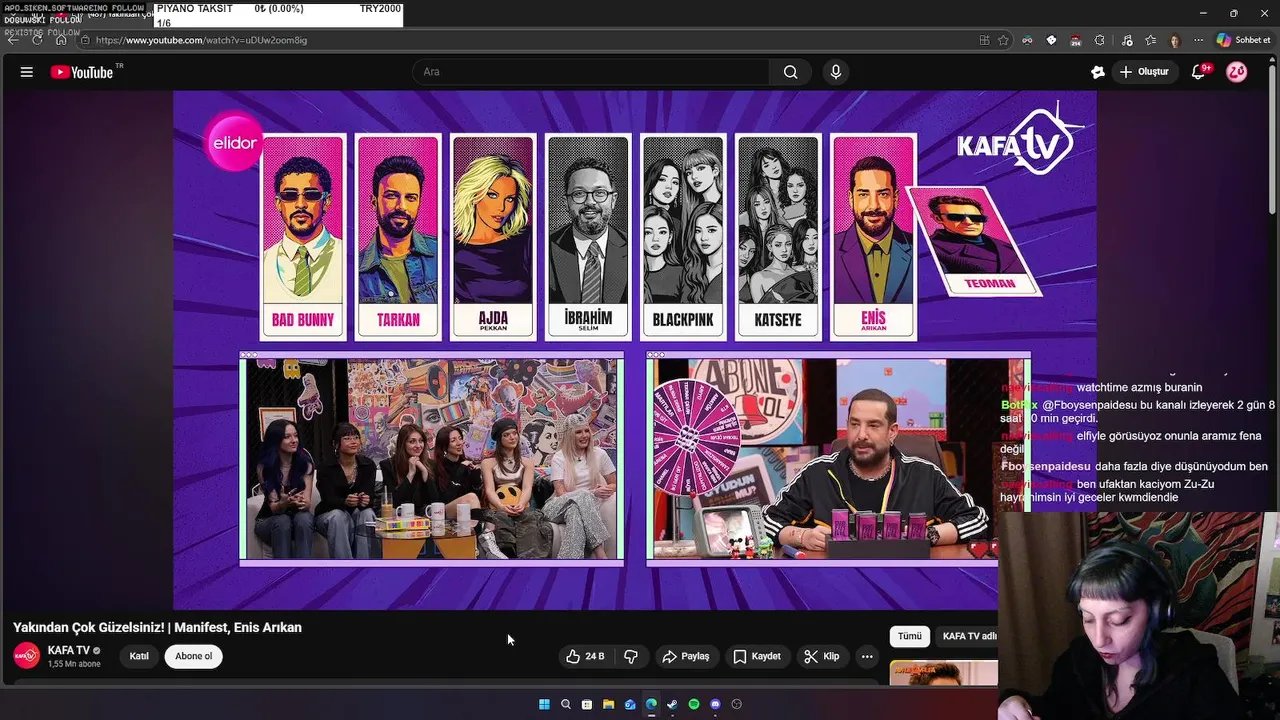Viewport: 1280px width, 720px height.
Task: Click the extension icon with 25K badge
Action: point(1076,40)
